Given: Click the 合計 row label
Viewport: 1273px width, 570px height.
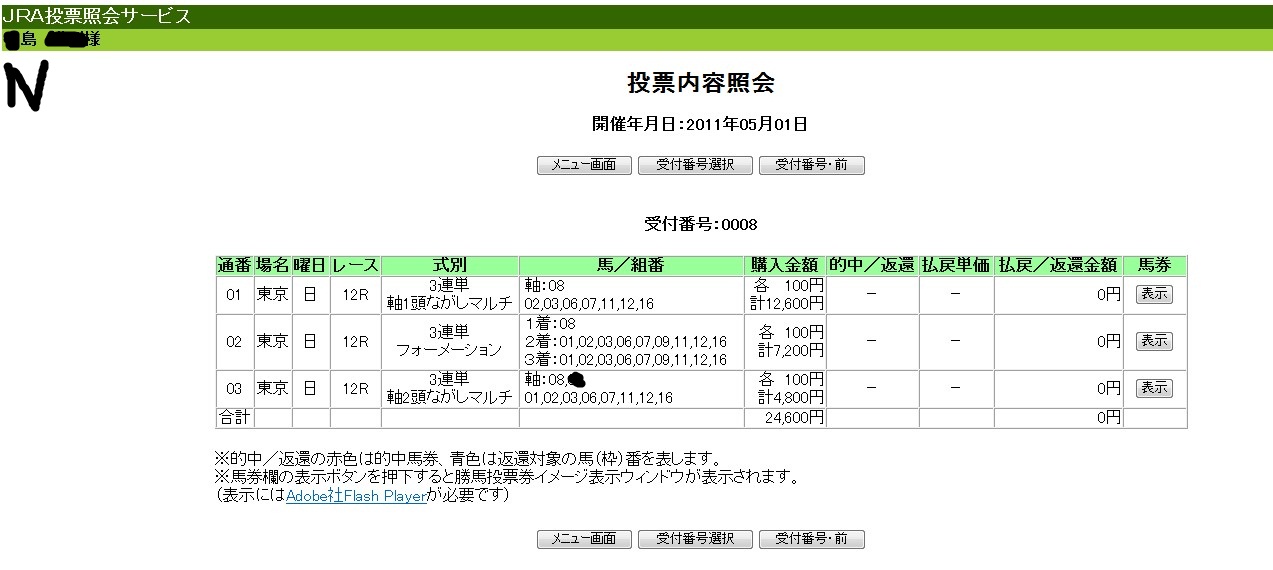Looking at the screenshot, I should [234, 418].
